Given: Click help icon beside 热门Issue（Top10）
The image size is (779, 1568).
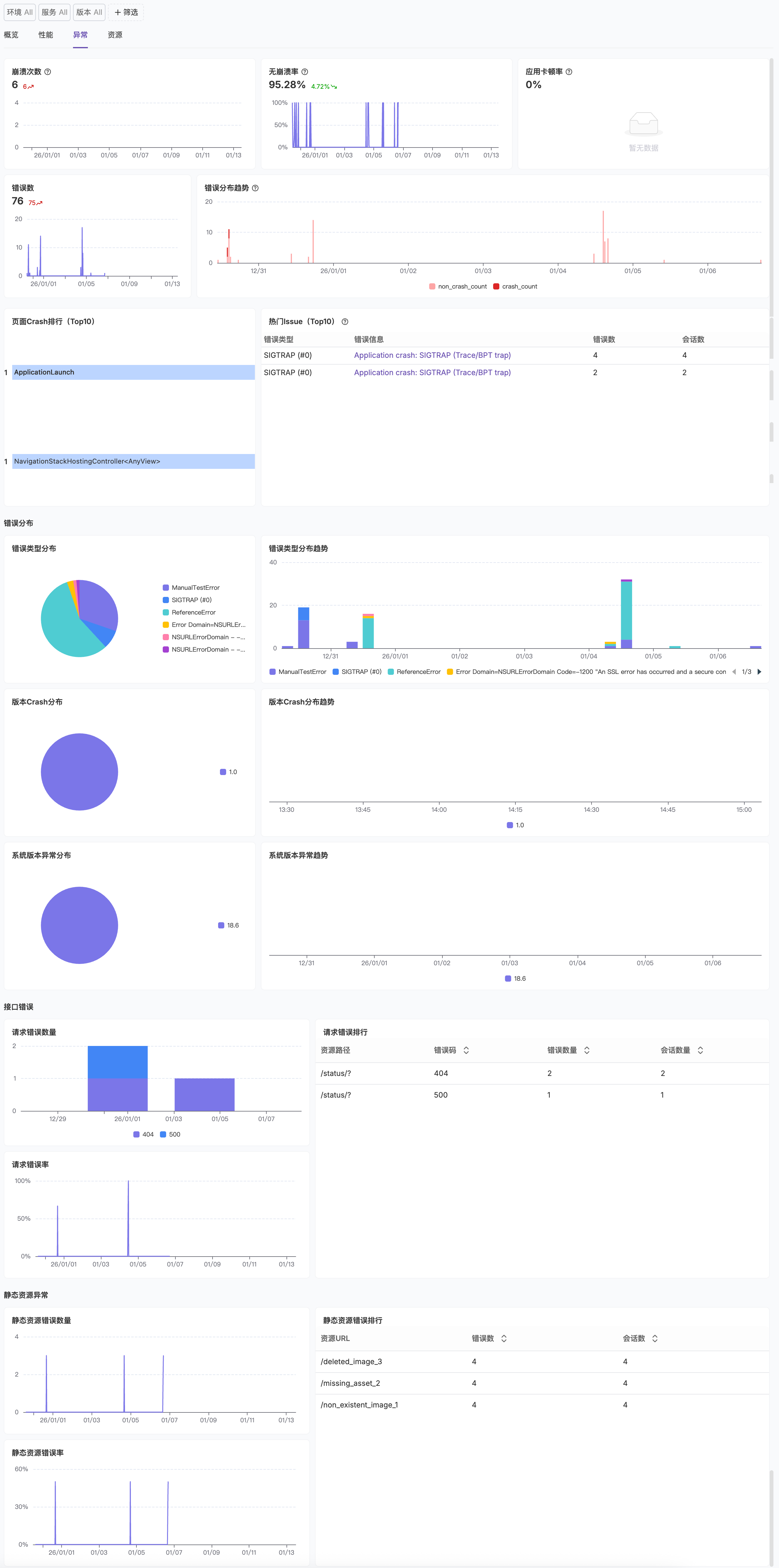Looking at the screenshot, I should click(345, 321).
